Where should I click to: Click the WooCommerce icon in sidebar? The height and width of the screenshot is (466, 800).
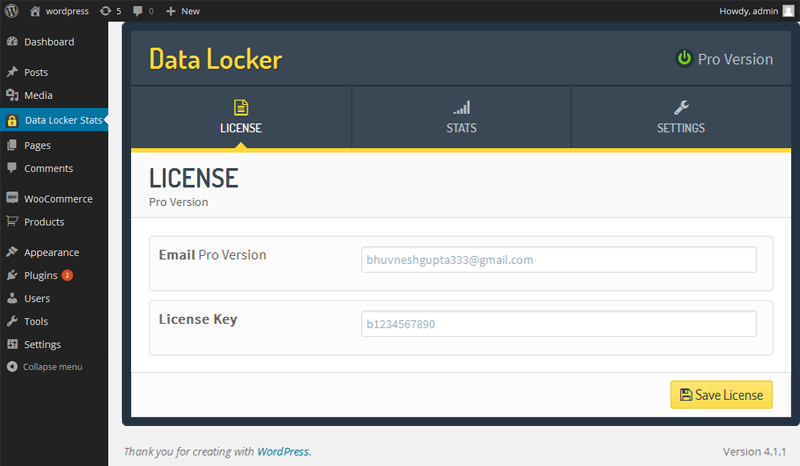click(x=12, y=198)
